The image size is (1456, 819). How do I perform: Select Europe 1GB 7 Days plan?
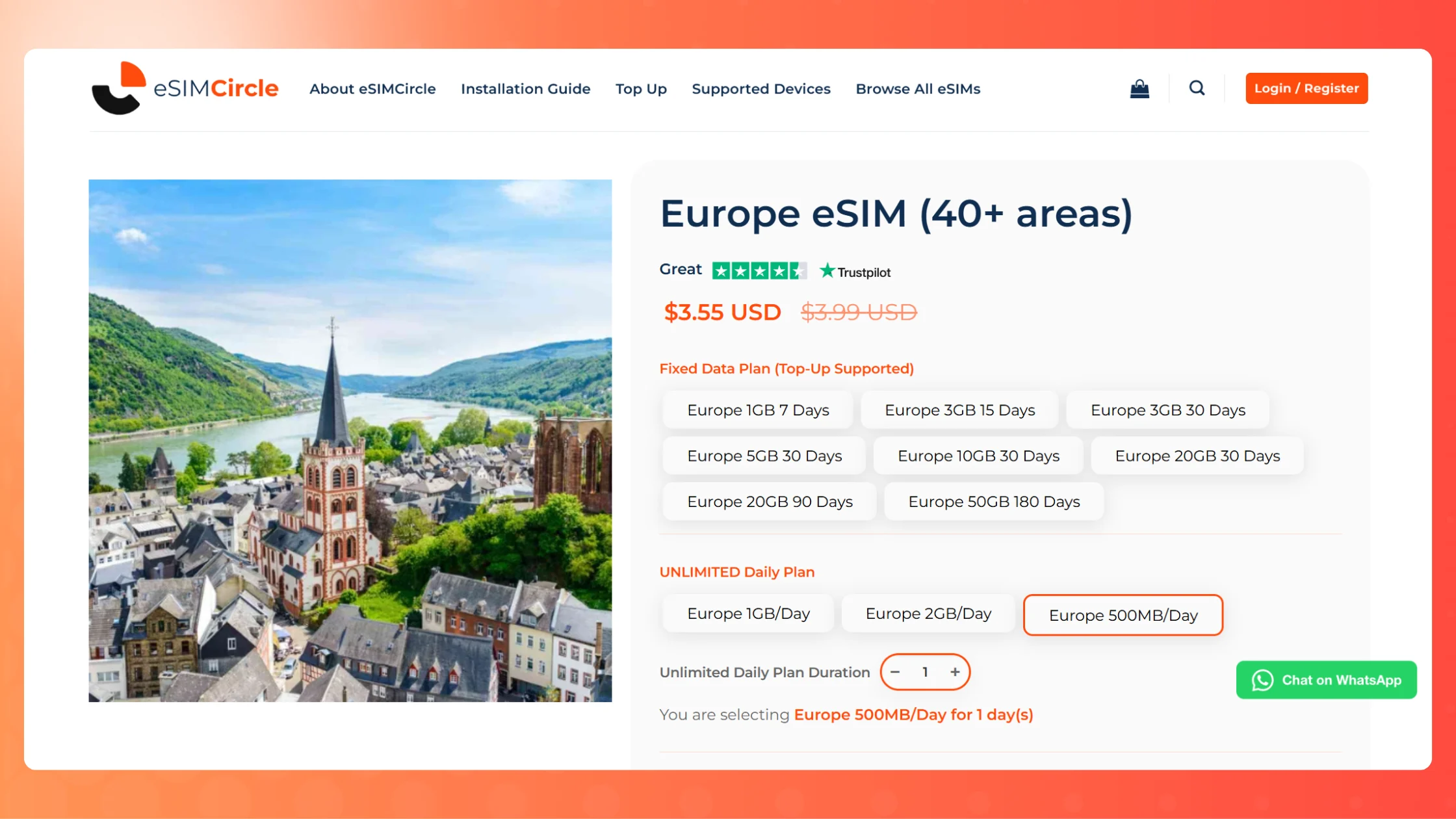coord(758,410)
